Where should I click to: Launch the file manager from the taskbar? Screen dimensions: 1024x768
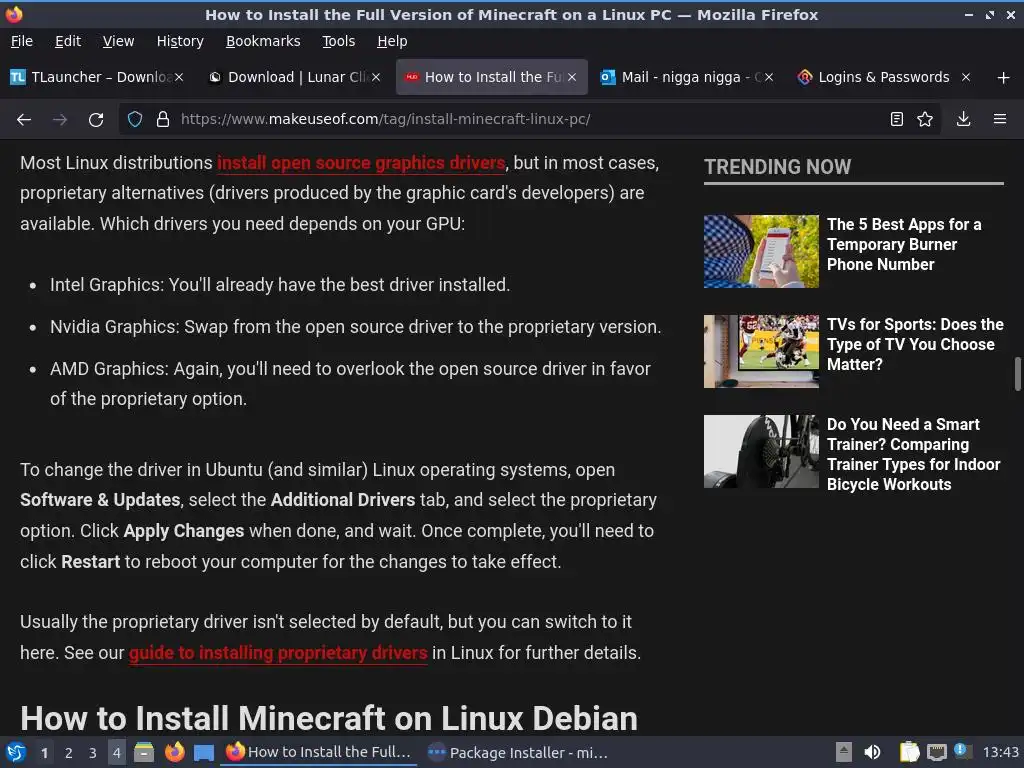pos(144,752)
